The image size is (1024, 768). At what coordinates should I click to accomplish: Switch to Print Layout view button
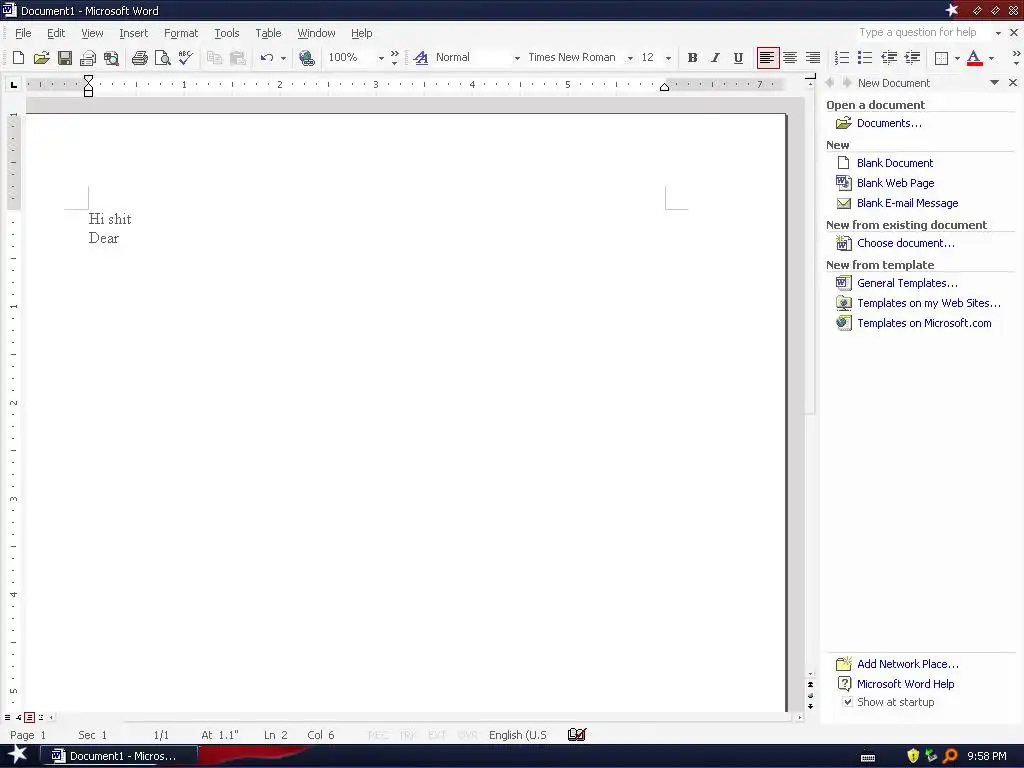(29, 717)
